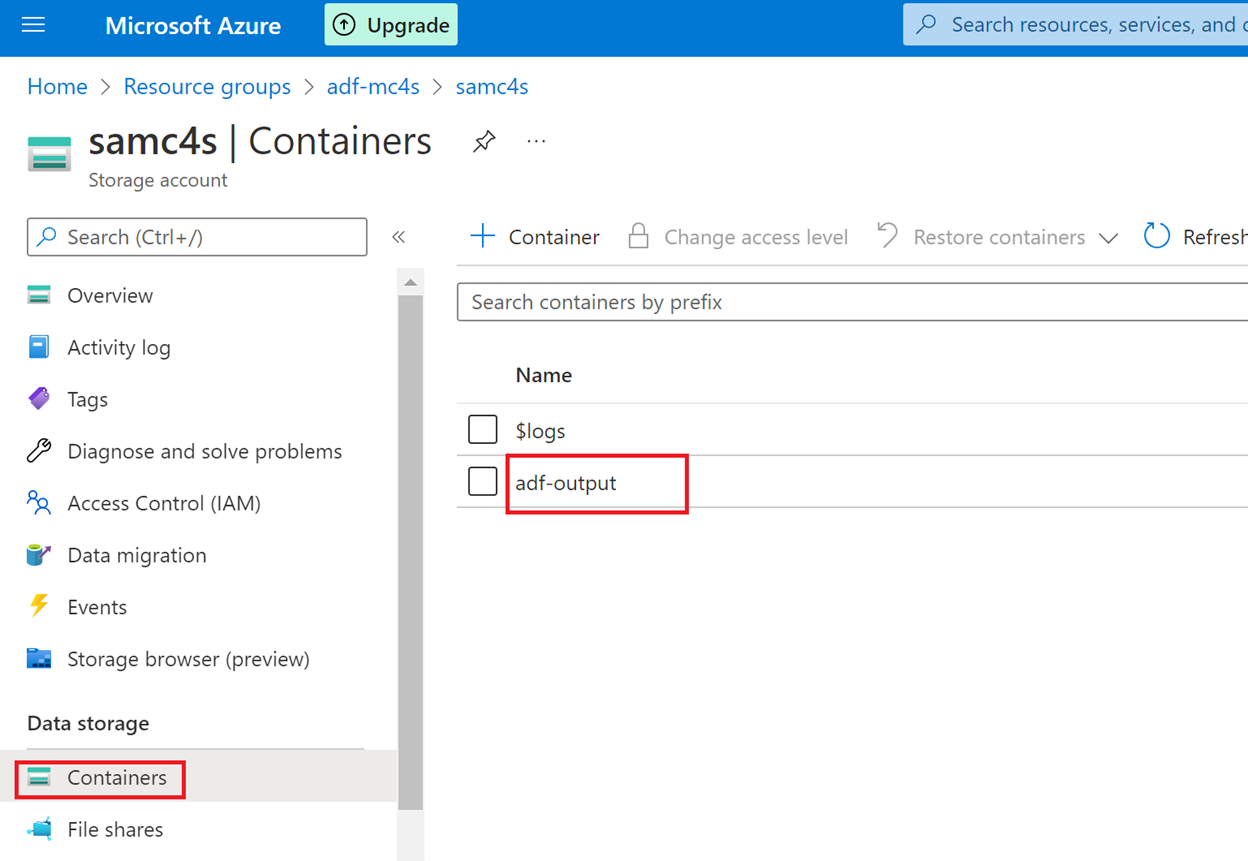Click Restore containers
The image size is (1248, 861).
(980, 237)
